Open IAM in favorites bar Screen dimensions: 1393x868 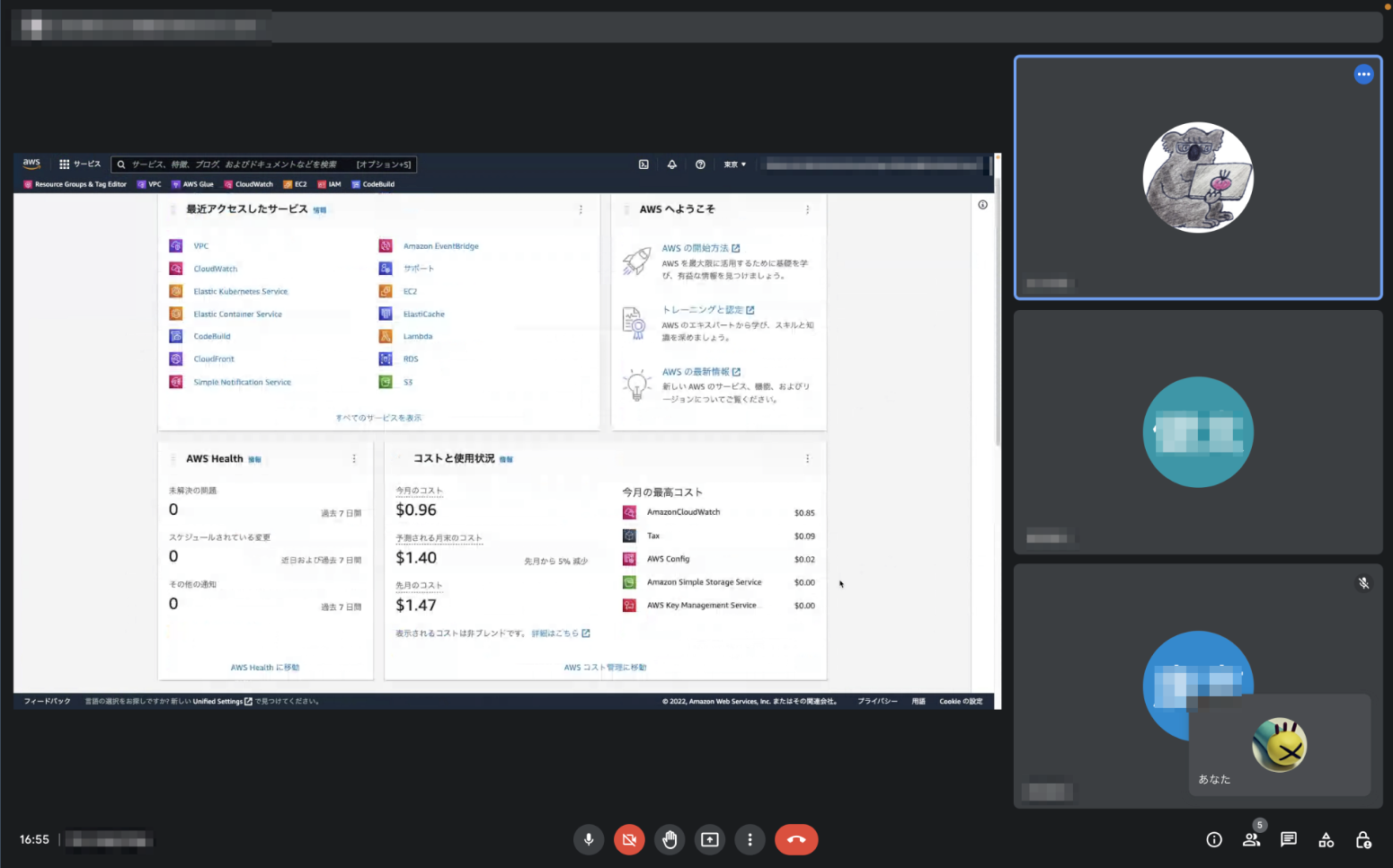coord(329,184)
